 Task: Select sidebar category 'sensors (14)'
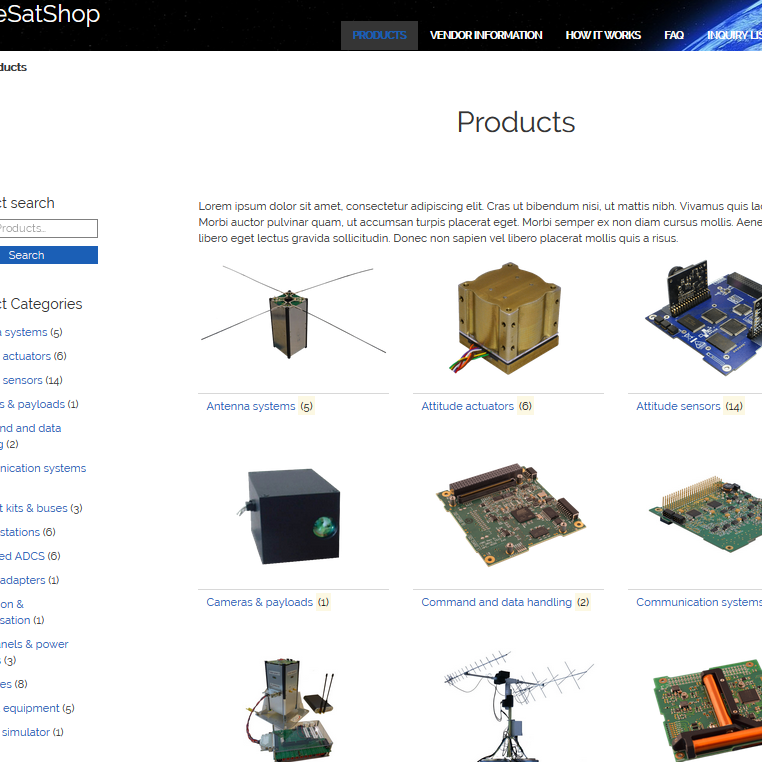[x=31, y=380]
